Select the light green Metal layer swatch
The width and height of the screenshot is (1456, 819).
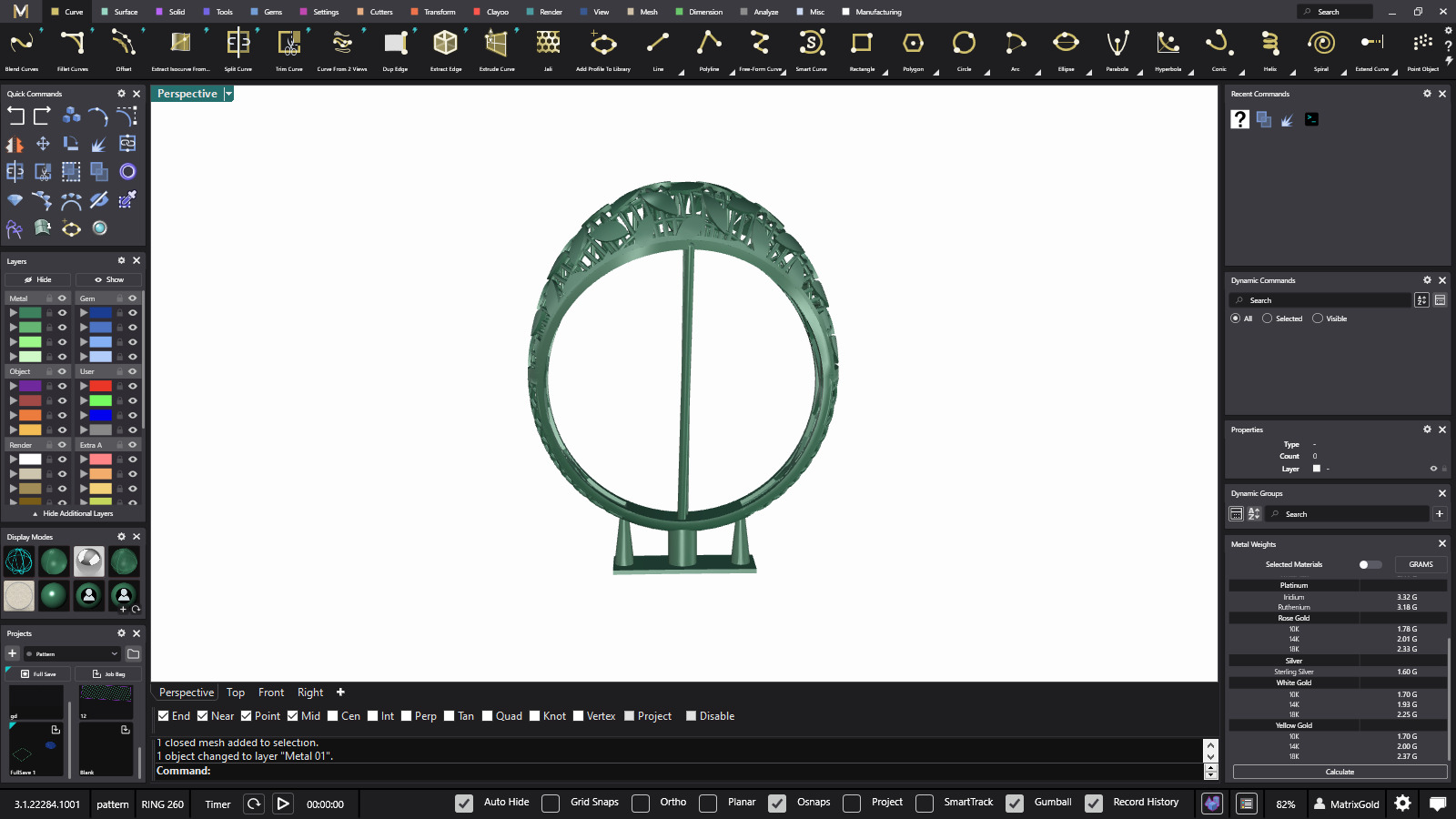click(31, 342)
